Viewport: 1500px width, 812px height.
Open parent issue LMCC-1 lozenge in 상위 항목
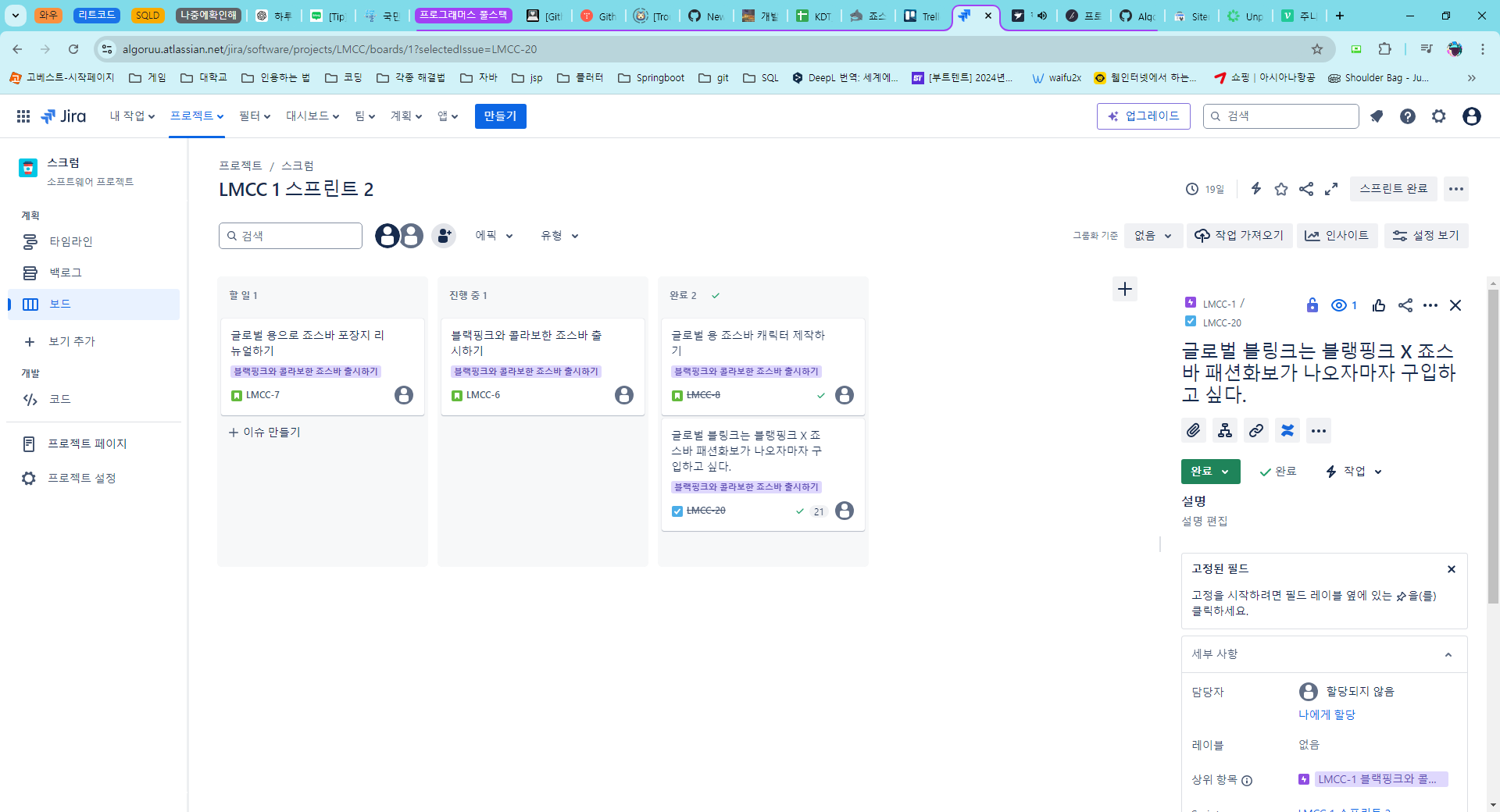tap(1381, 779)
